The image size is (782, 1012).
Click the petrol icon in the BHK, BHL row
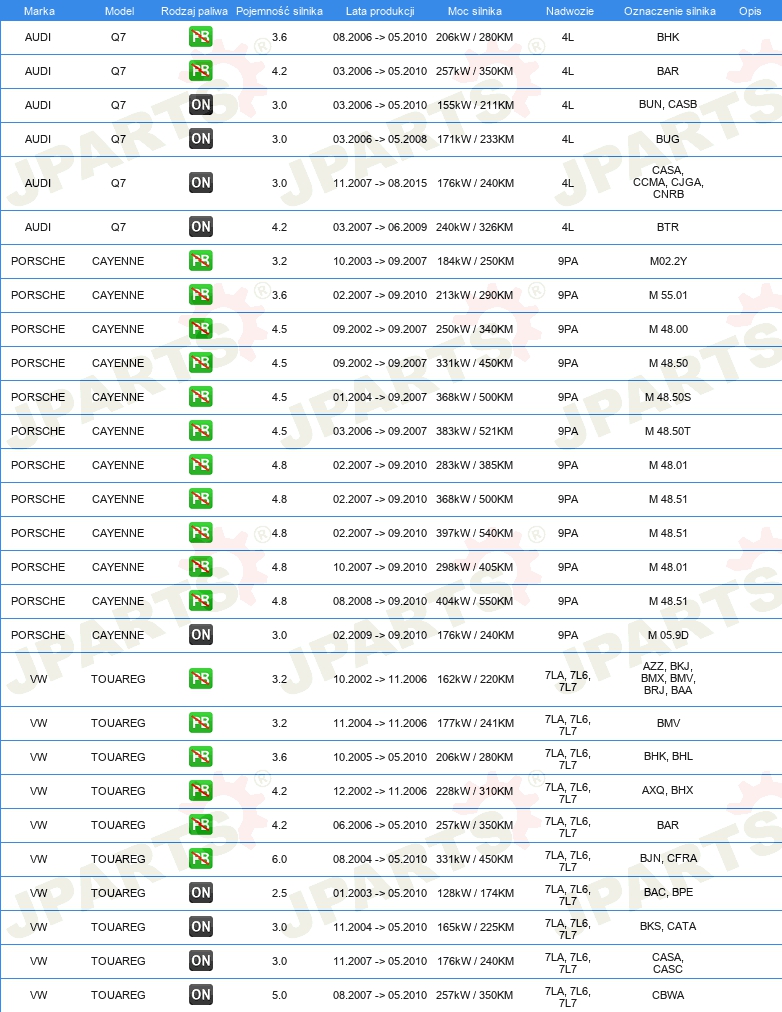[201, 756]
